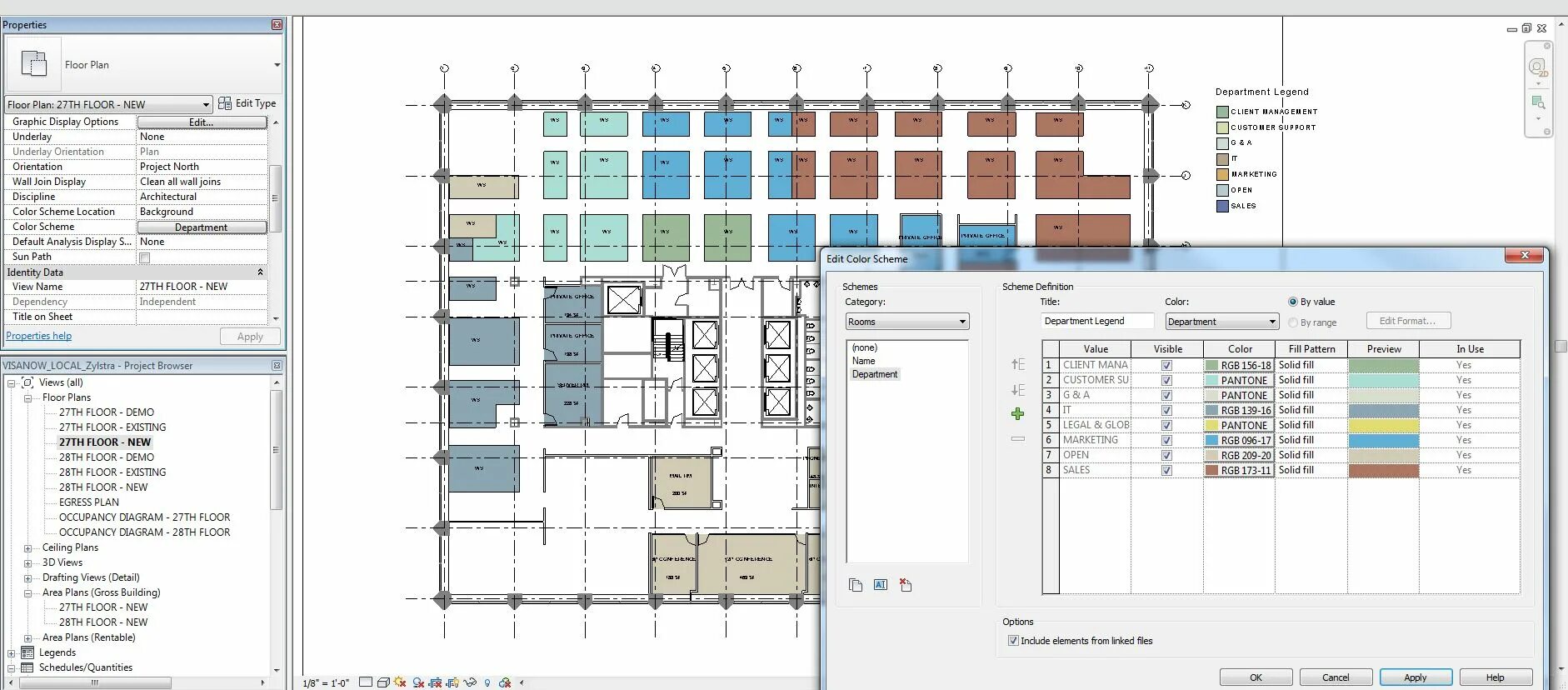The height and width of the screenshot is (690, 1568).
Task: Click the Edit Type icon in Properties
Action: pos(225,103)
